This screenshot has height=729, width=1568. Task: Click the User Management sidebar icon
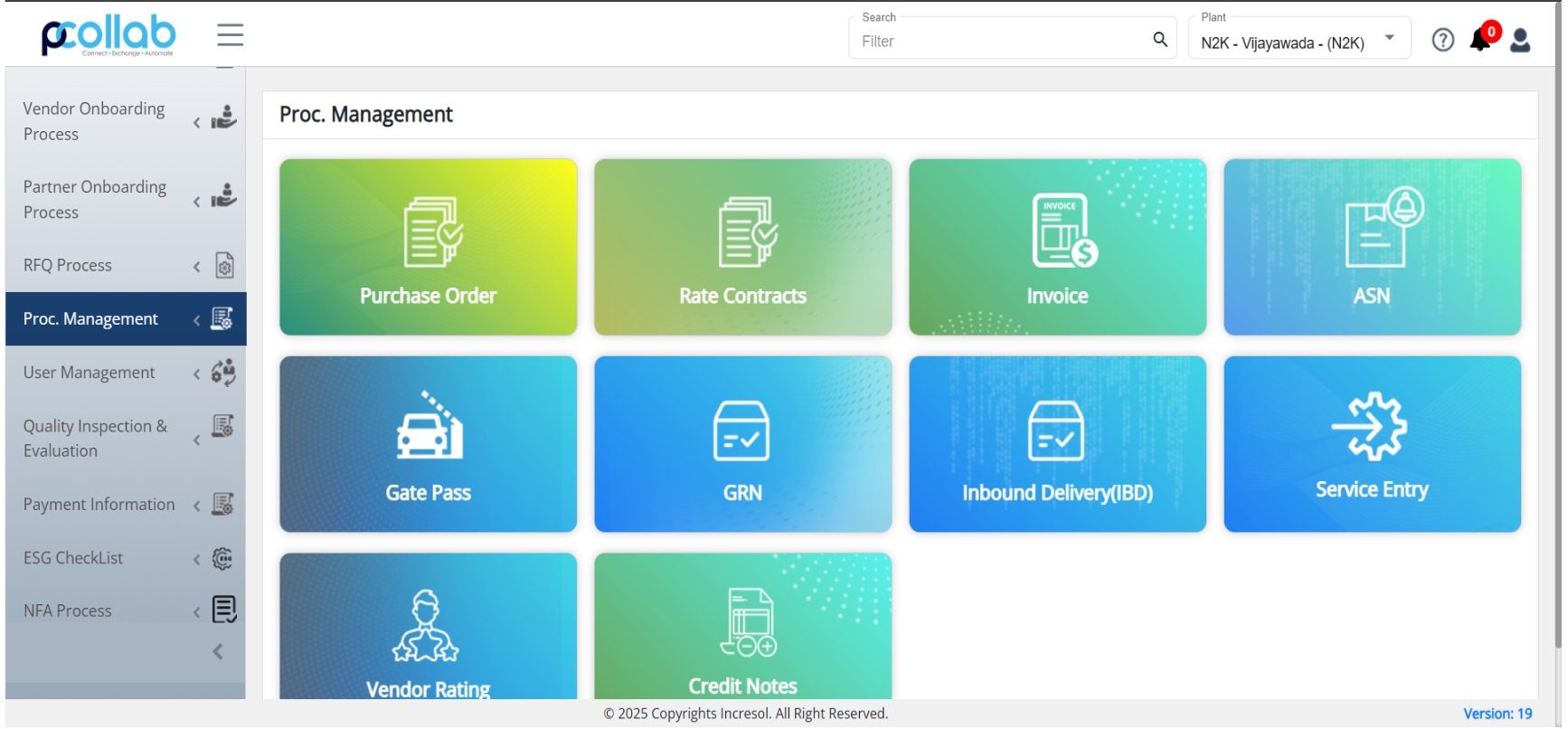click(x=224, y=374)
